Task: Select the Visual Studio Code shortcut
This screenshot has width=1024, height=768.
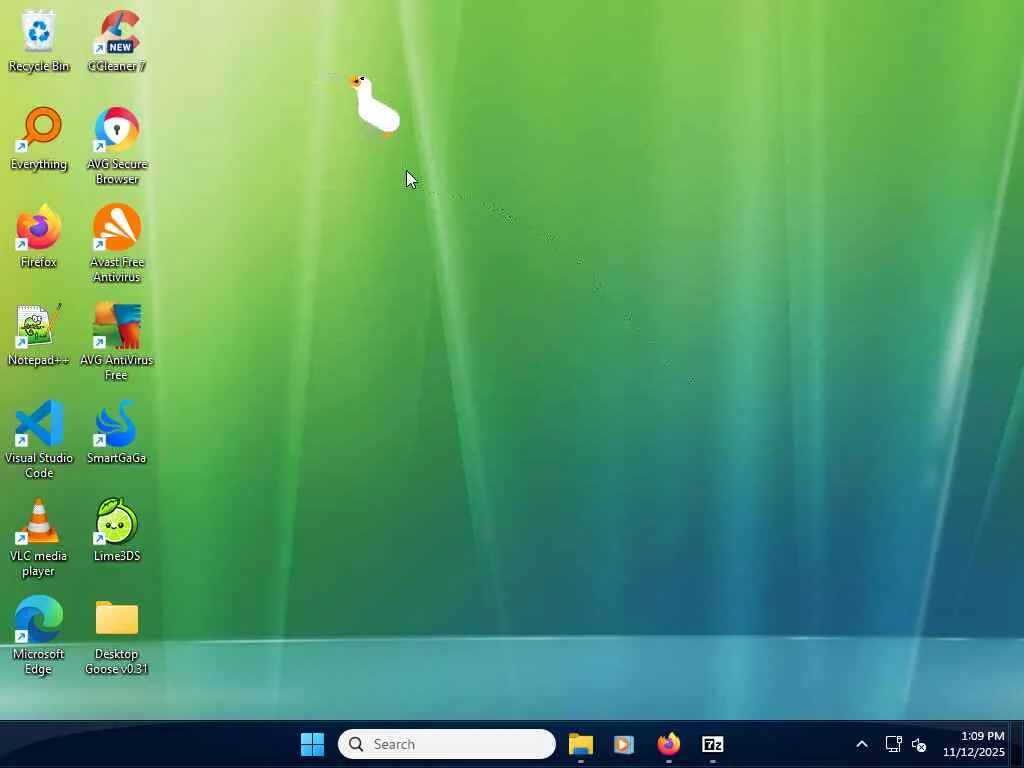Action: click(x=39, y=440)
